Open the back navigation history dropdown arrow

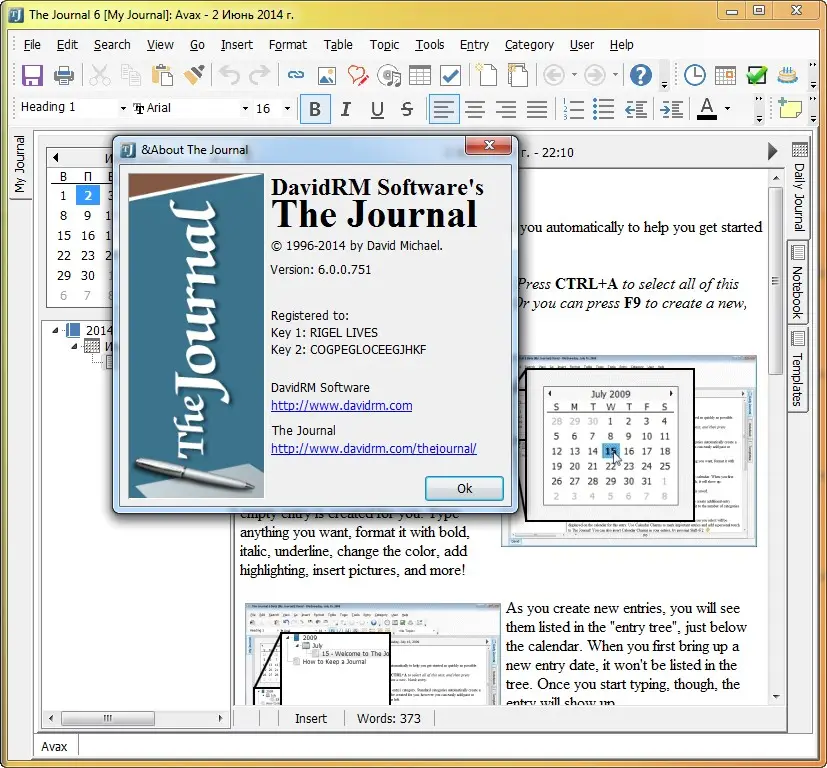574,75
